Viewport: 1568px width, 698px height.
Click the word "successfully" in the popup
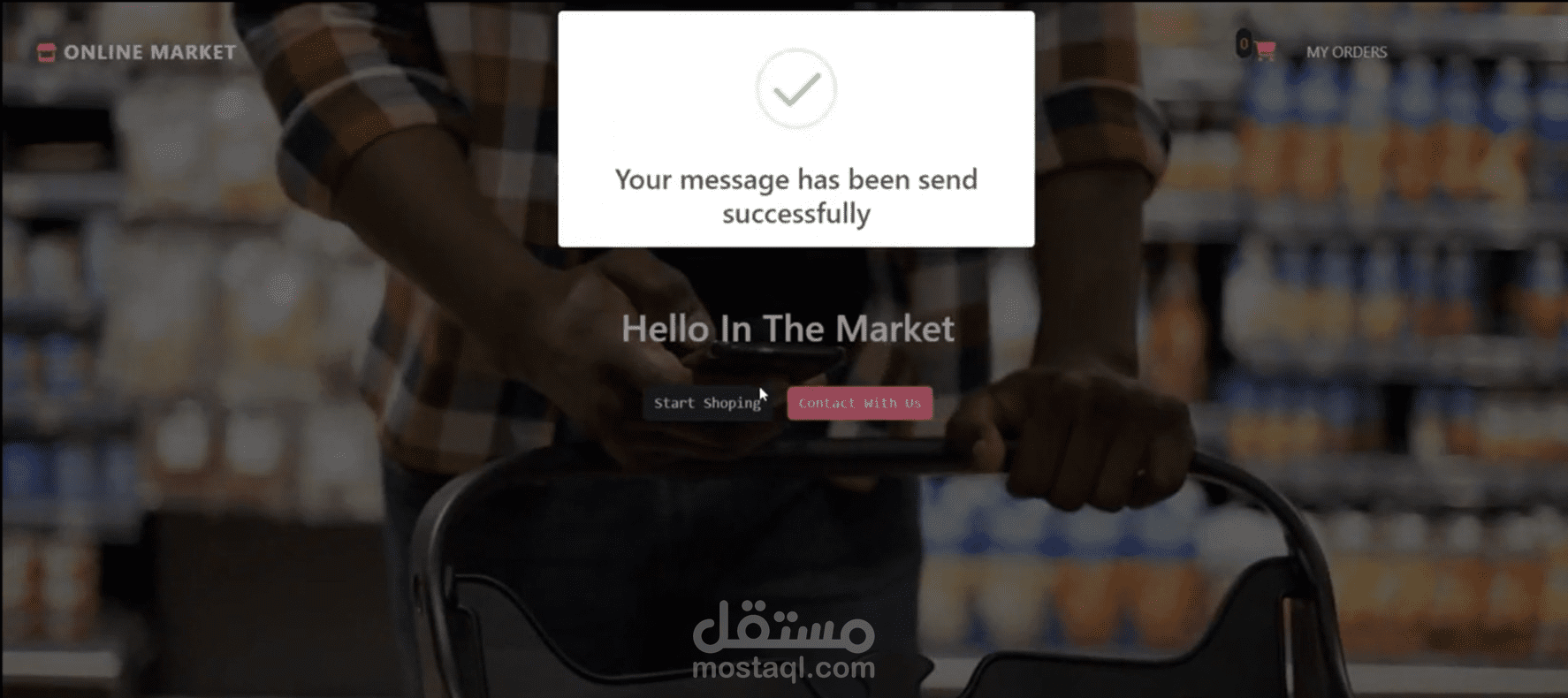pos(795,214)
